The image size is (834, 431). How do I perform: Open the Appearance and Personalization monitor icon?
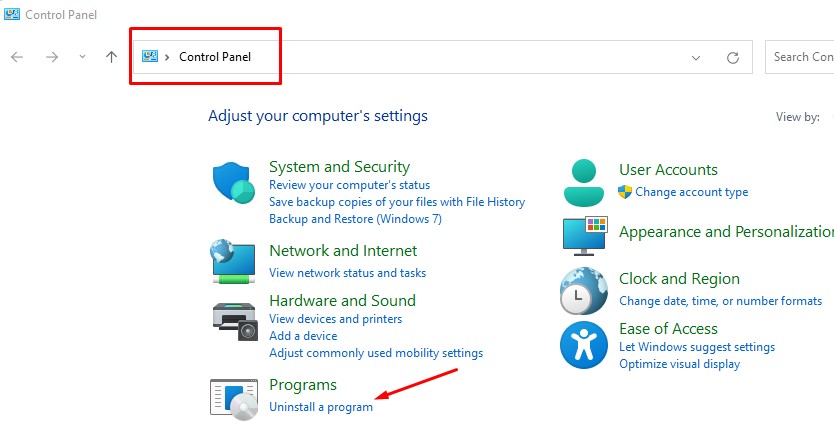585,235
